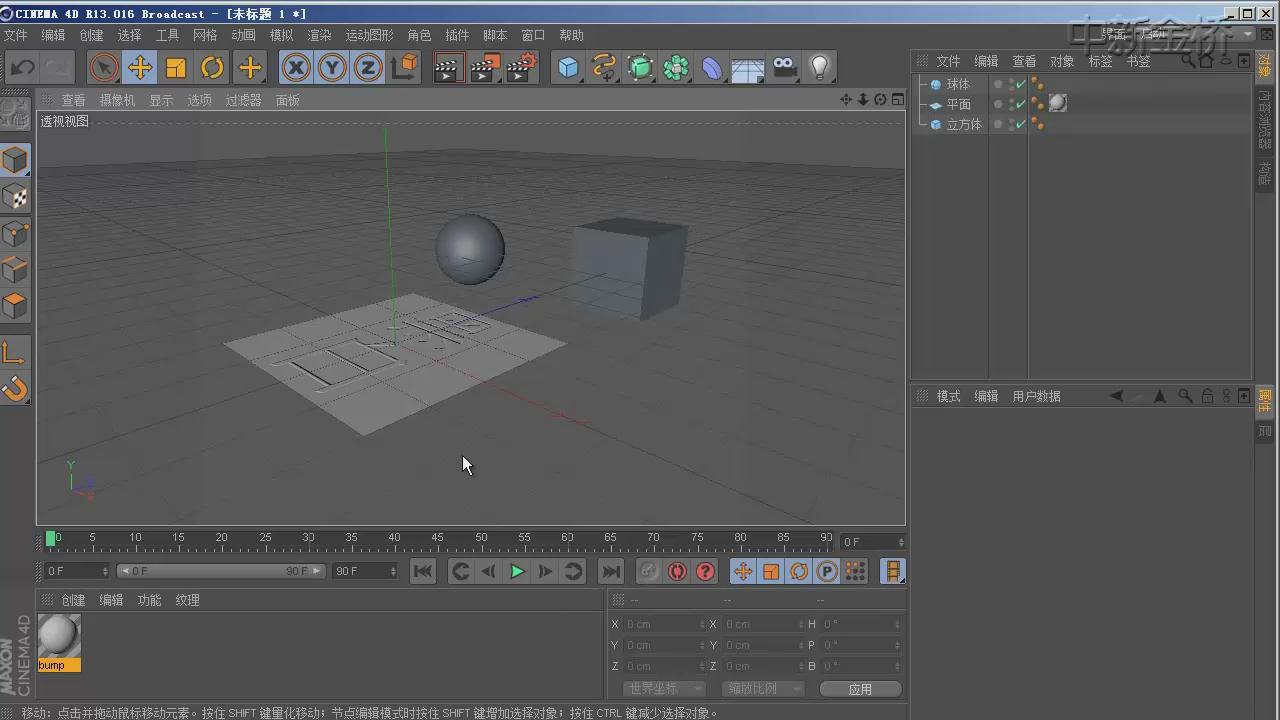The image size is (1280, 720).
Task: Toggle the 立方体 enable checkmark
Action: [x=1021, y=124]
